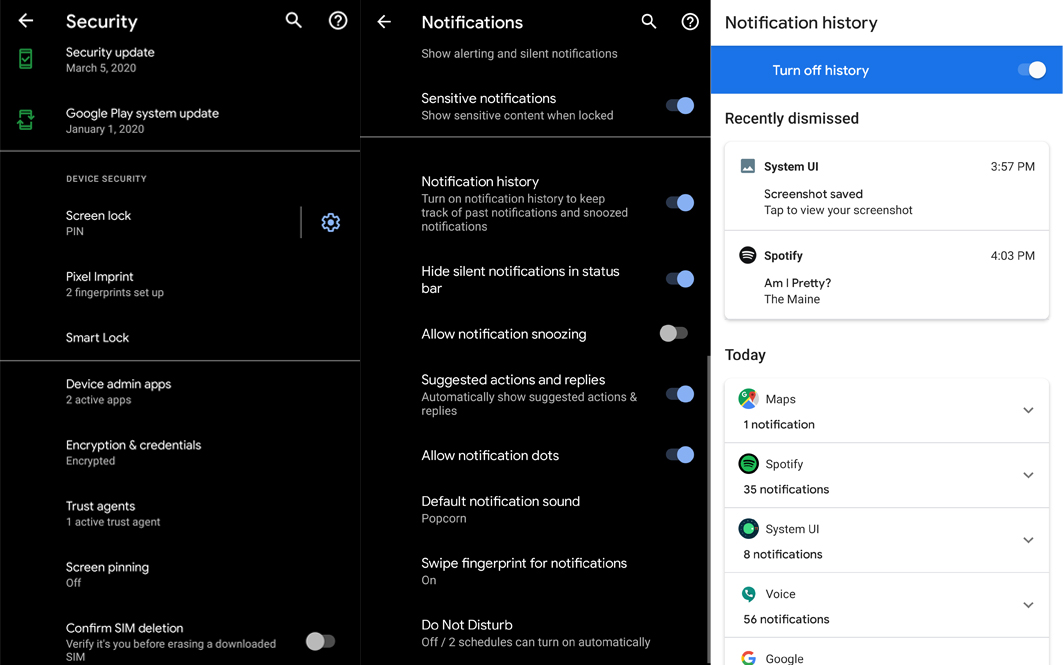Expand the Maps notification group
1063x665 pixels.
(x=1028, y=410)
